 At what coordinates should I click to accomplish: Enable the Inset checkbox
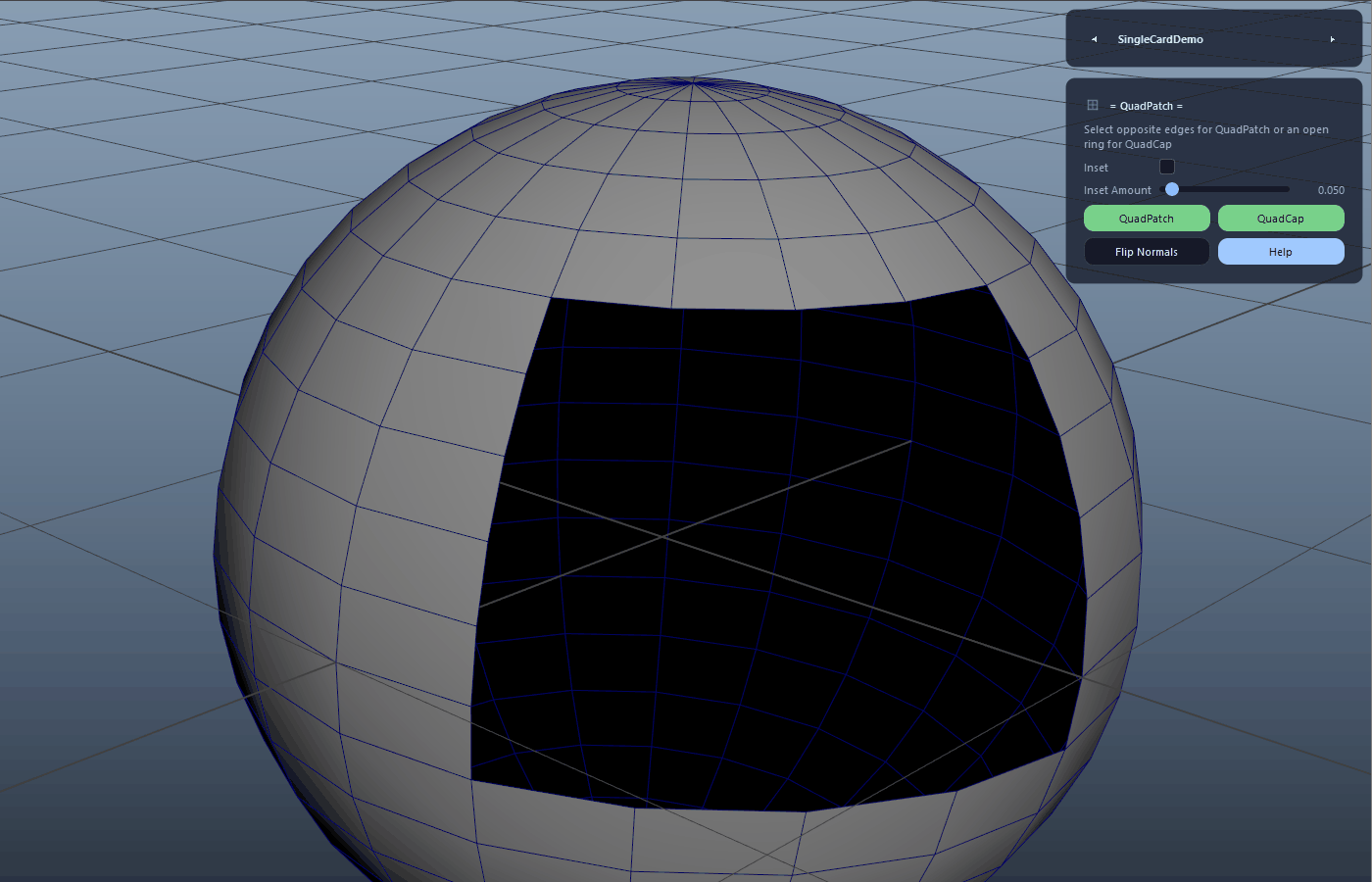pos(1167,167)
